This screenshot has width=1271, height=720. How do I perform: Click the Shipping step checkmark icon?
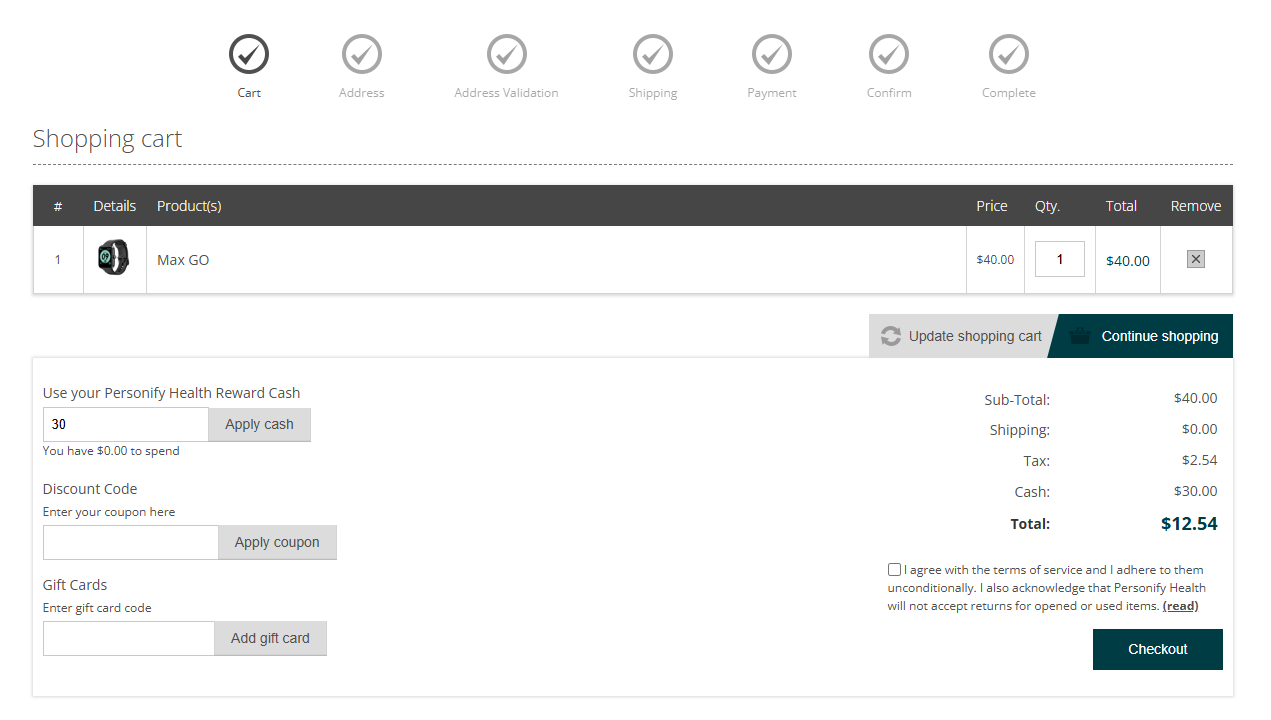[653, 54]
